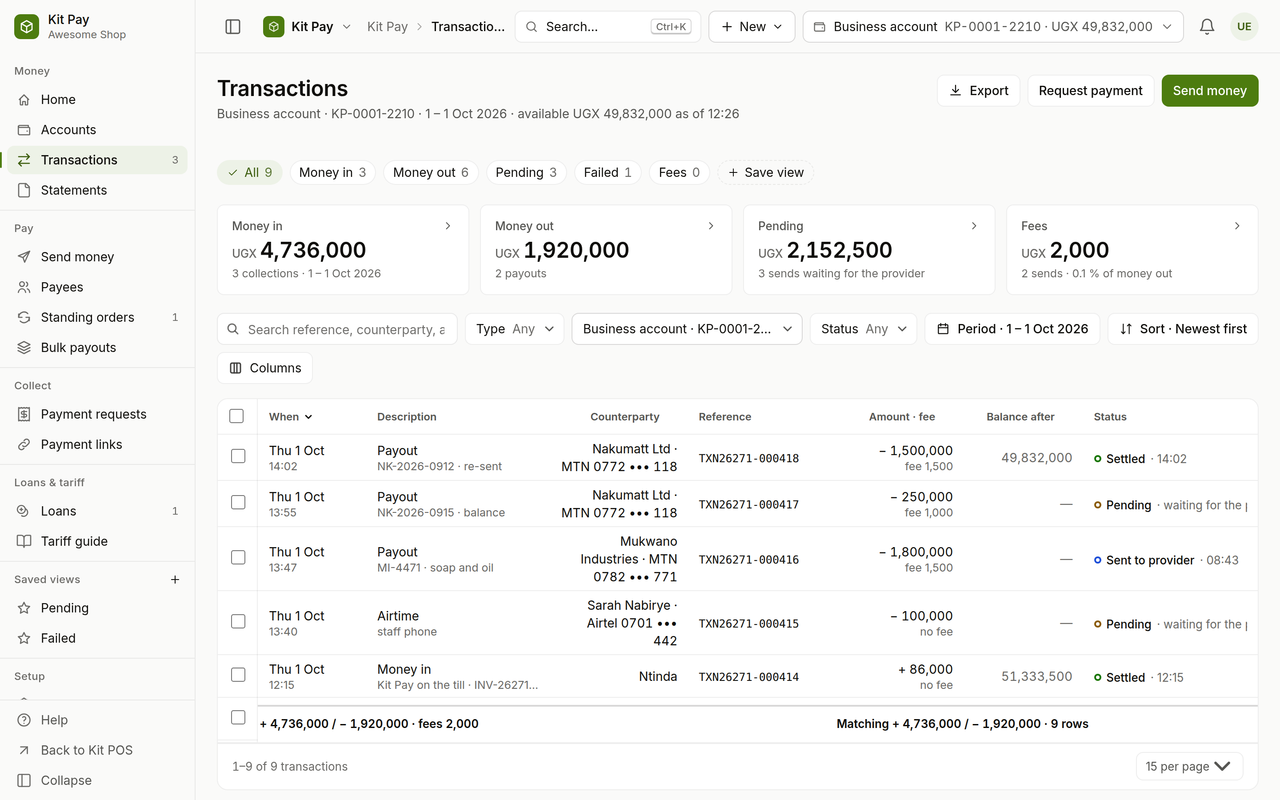This screenshot has height=800, width=1280.
Task: Expand the New menu dropdown
Action: [x=752, y=27]
